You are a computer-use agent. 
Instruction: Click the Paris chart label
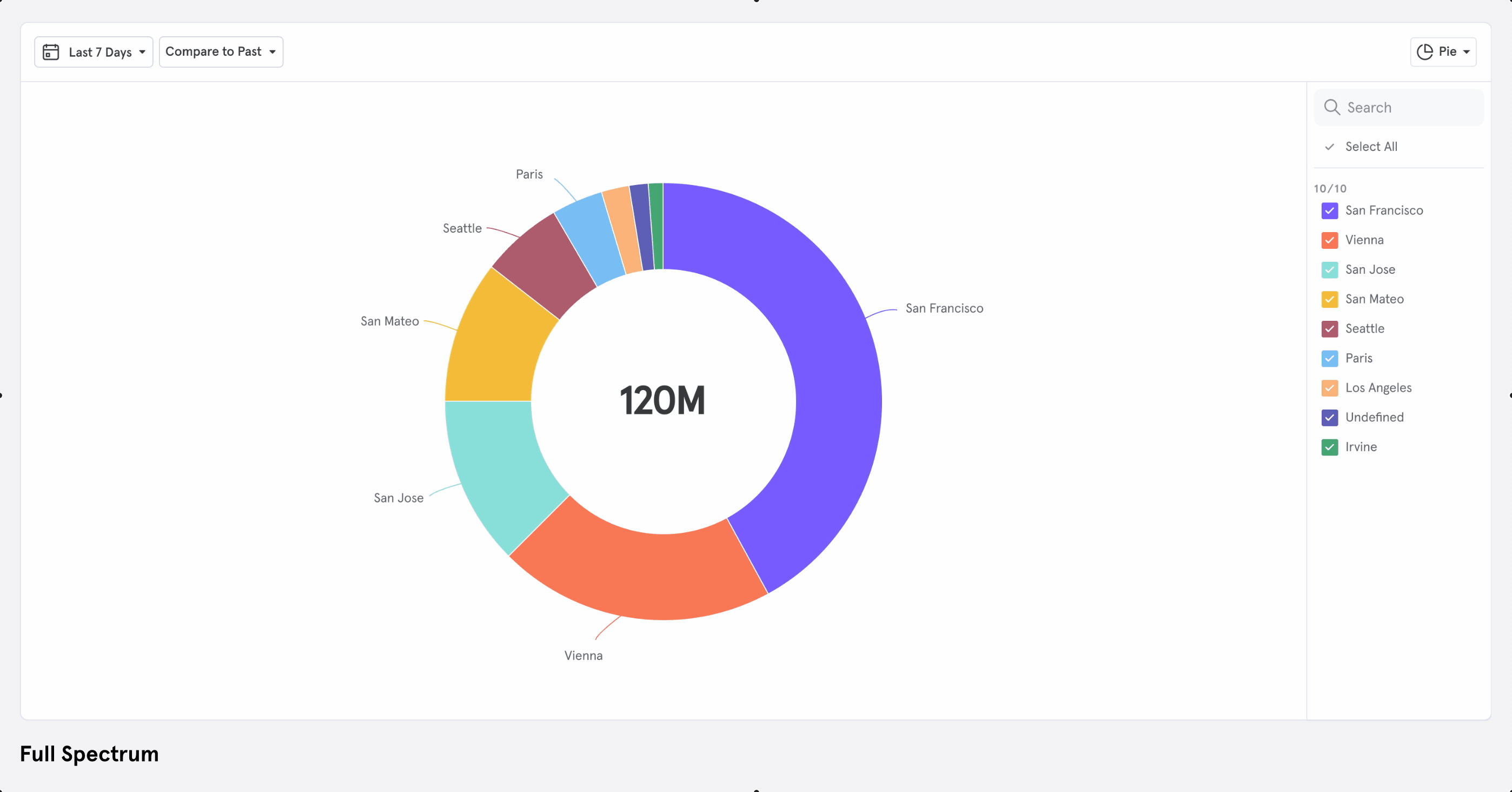pyautogui.click(x=529, y=175)
